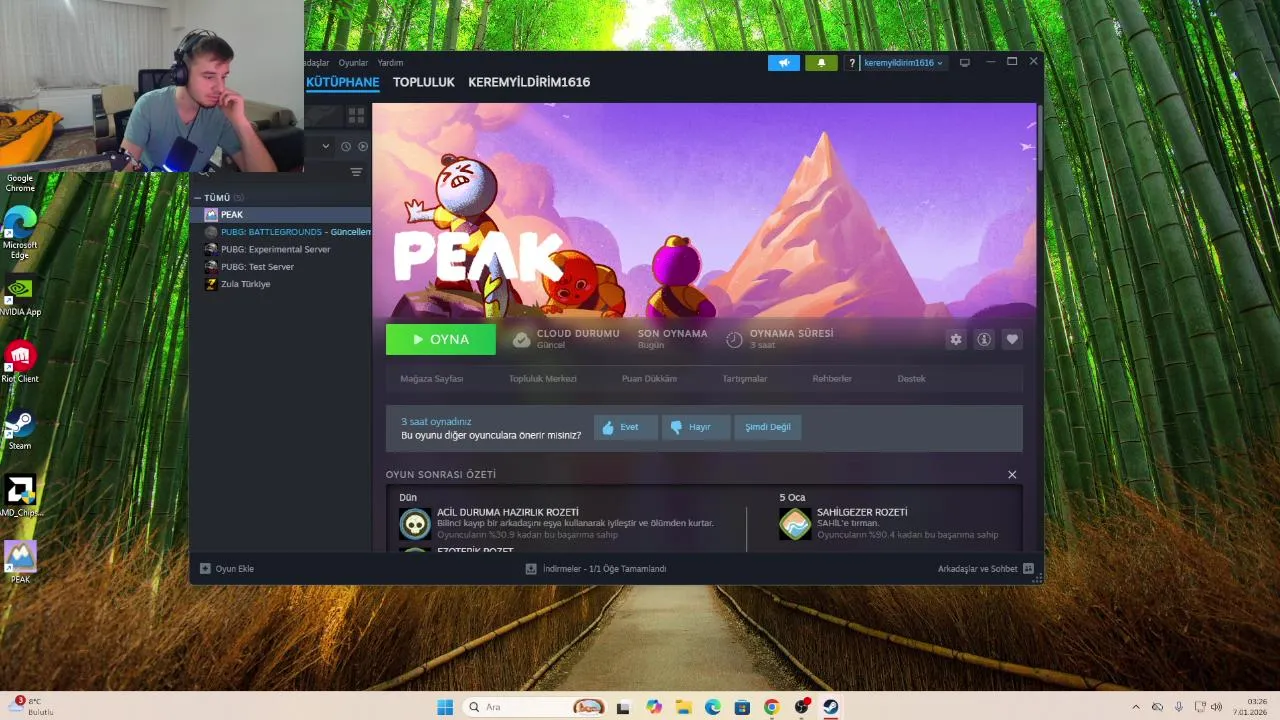
Task: Click the Şimdi Değil button
Action: tap(768, 427)
